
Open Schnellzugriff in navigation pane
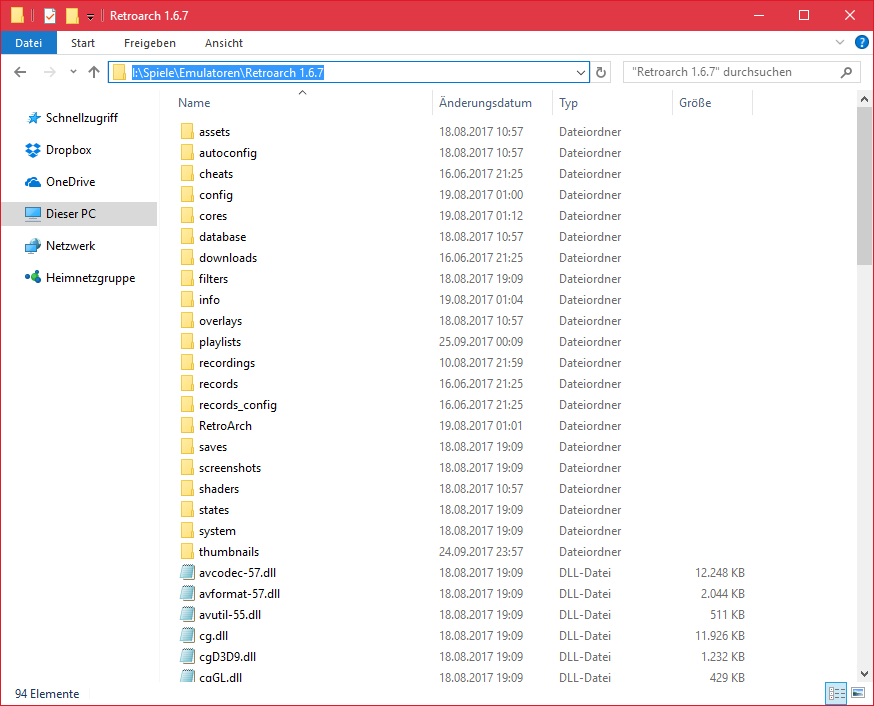[x=72, y=118]
